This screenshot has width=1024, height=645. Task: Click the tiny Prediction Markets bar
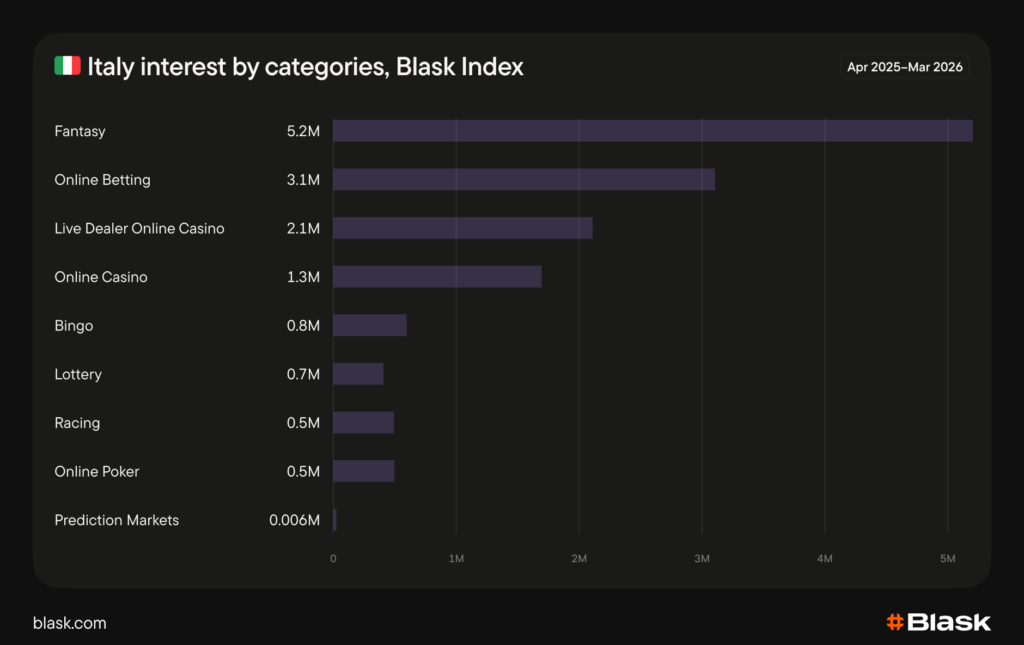(334, 520)
